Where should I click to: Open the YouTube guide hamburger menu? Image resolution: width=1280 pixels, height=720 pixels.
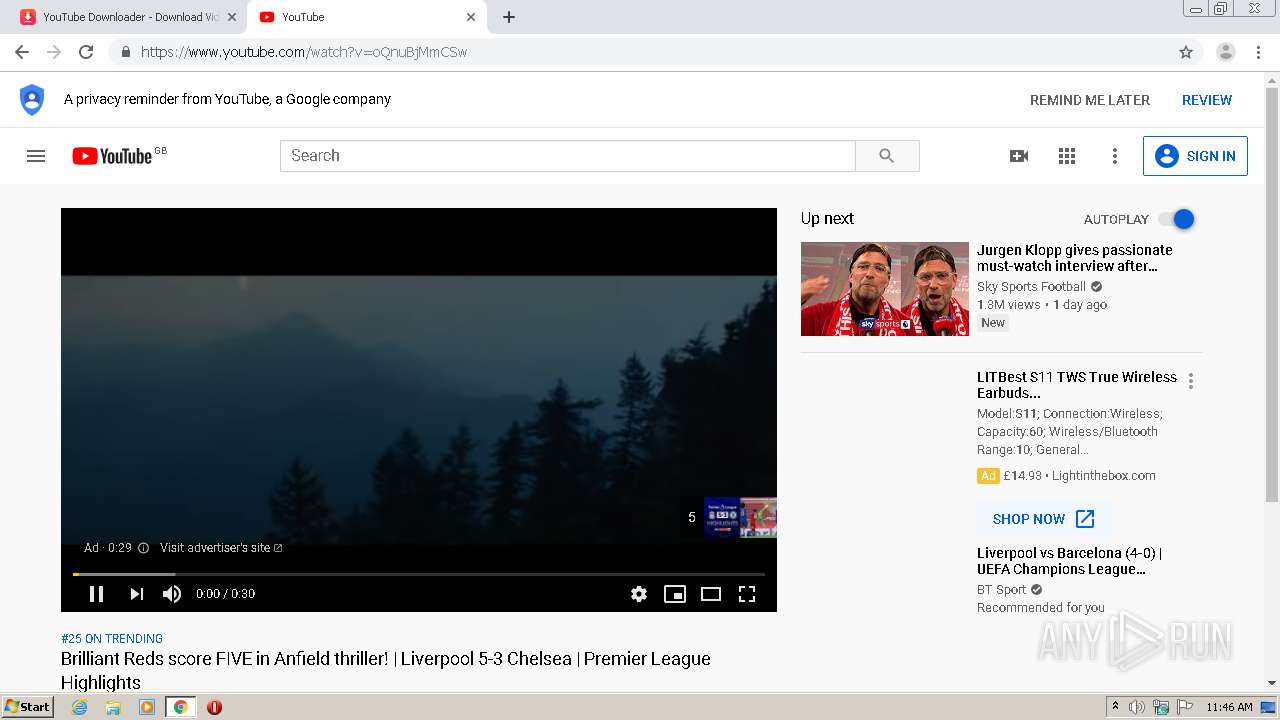click(36, 156)
